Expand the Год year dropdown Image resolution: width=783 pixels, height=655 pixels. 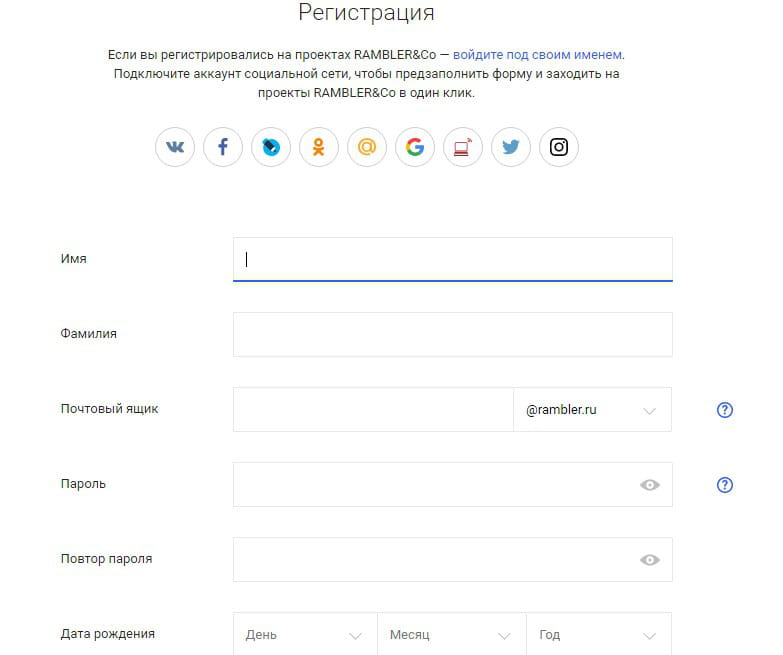point(598,635)
